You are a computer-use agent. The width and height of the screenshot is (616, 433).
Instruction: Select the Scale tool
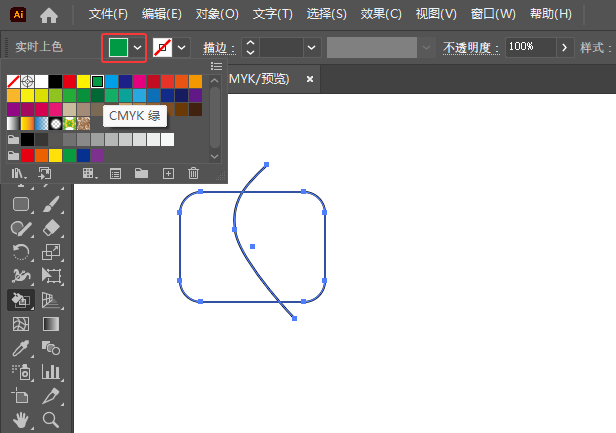[51, 252]
